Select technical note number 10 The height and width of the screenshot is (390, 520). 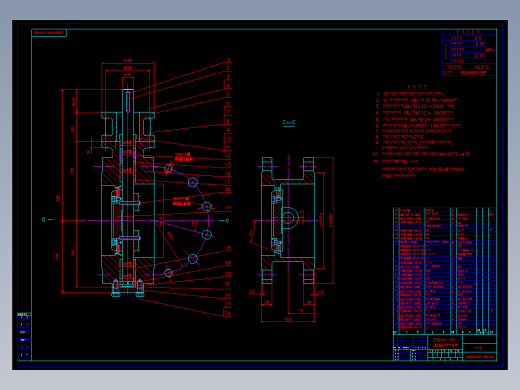[421, 154]
